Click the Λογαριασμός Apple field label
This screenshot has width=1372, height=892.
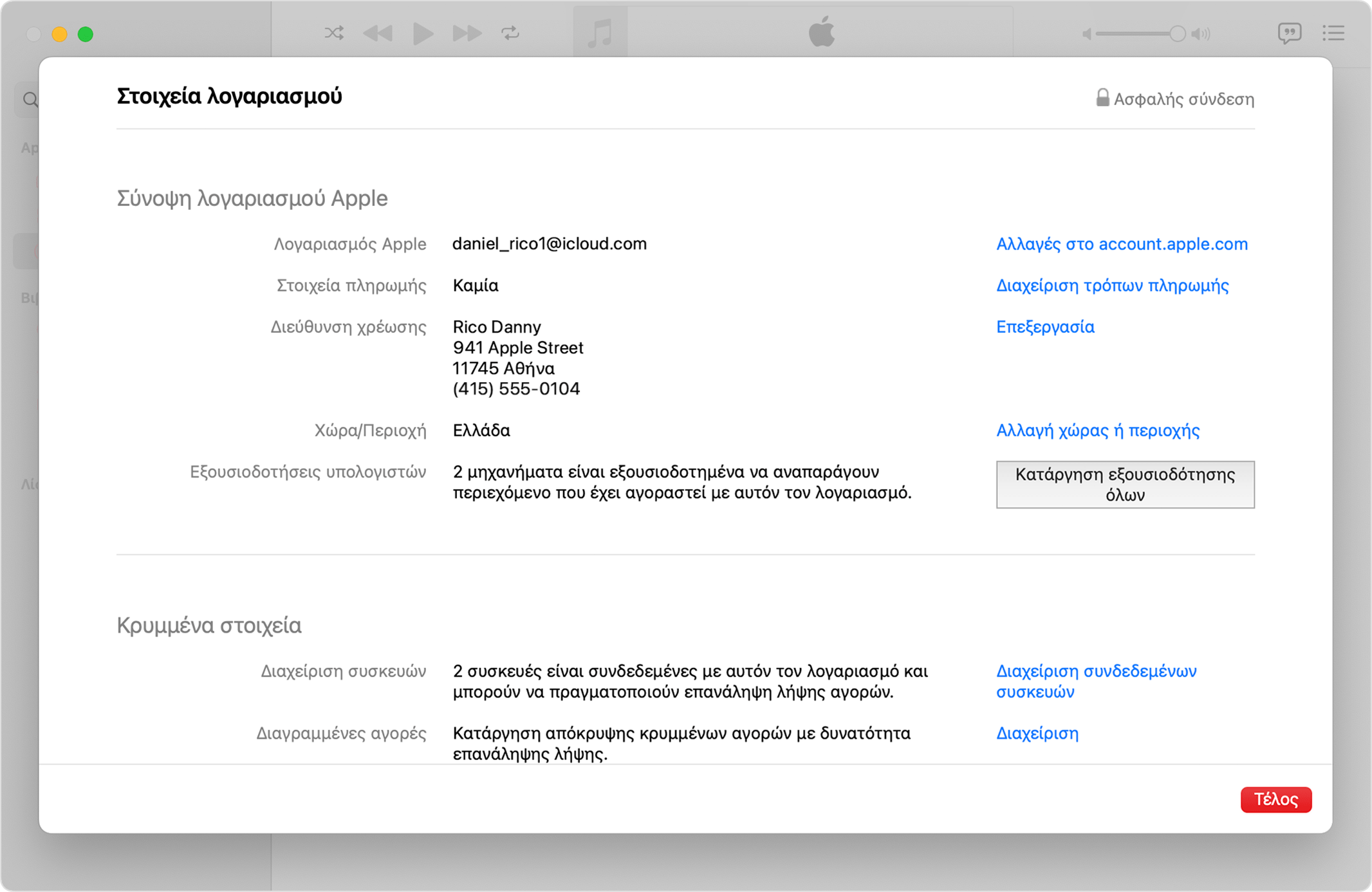[350, 244]
